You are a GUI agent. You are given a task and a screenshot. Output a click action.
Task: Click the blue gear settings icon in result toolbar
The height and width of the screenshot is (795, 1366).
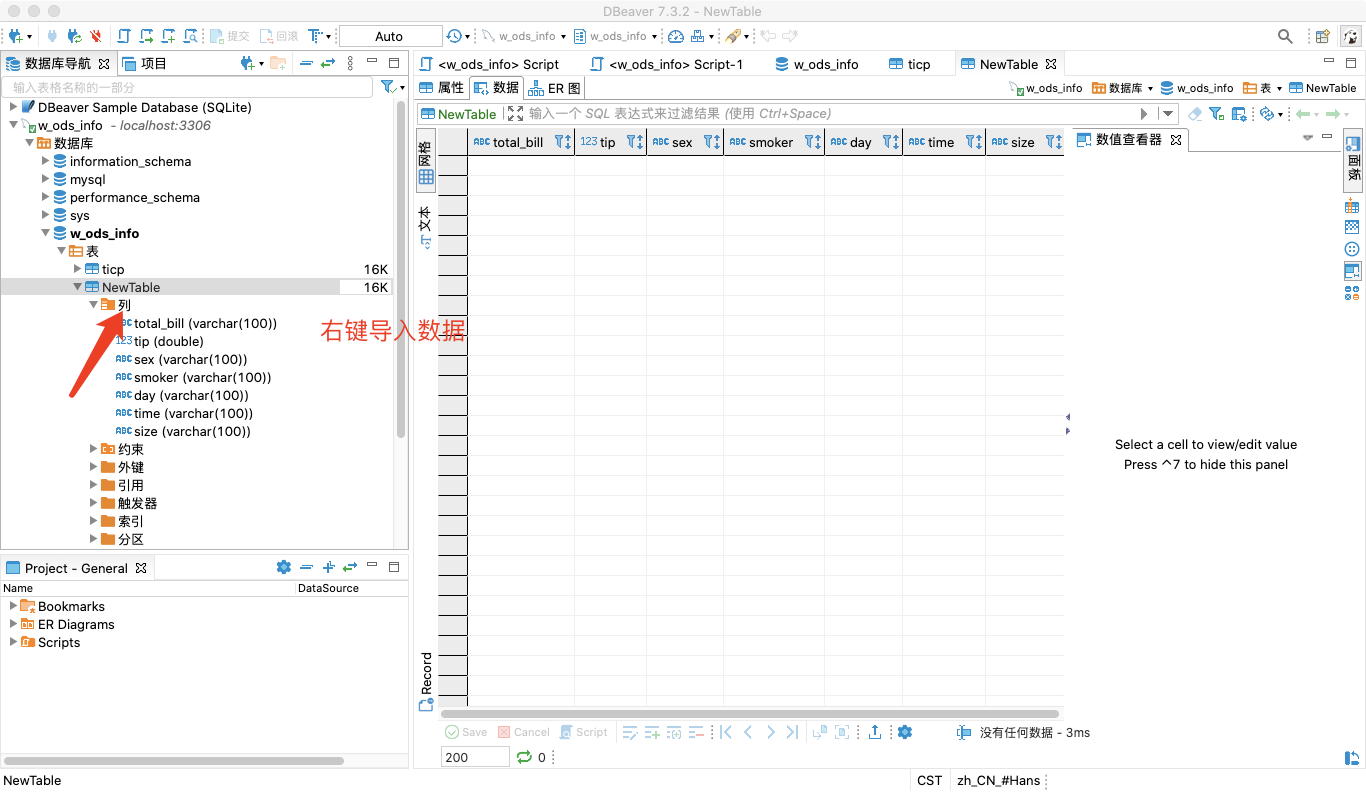tap(905, 732)
